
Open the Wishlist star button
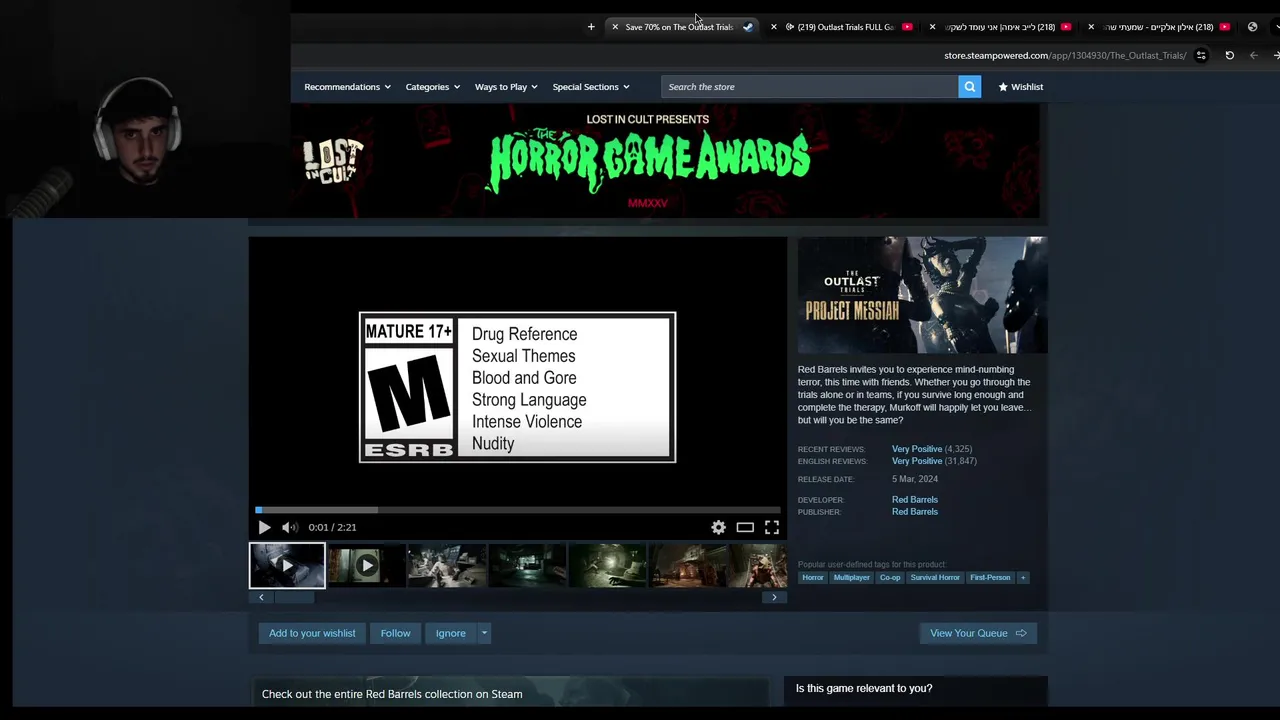pos(1020,87)
